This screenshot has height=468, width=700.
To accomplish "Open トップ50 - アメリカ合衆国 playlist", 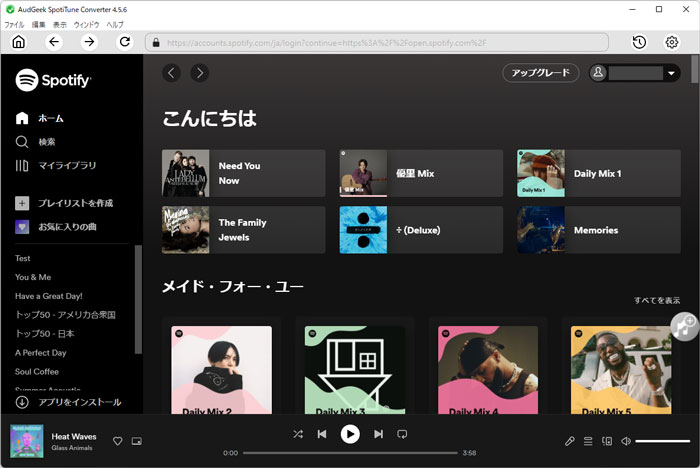I will pyautogui.click(x=65, y=315).
